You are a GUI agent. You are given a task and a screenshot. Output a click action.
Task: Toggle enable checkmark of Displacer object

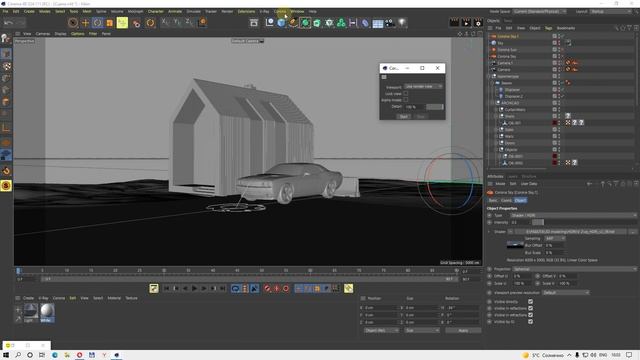[562, 89]
